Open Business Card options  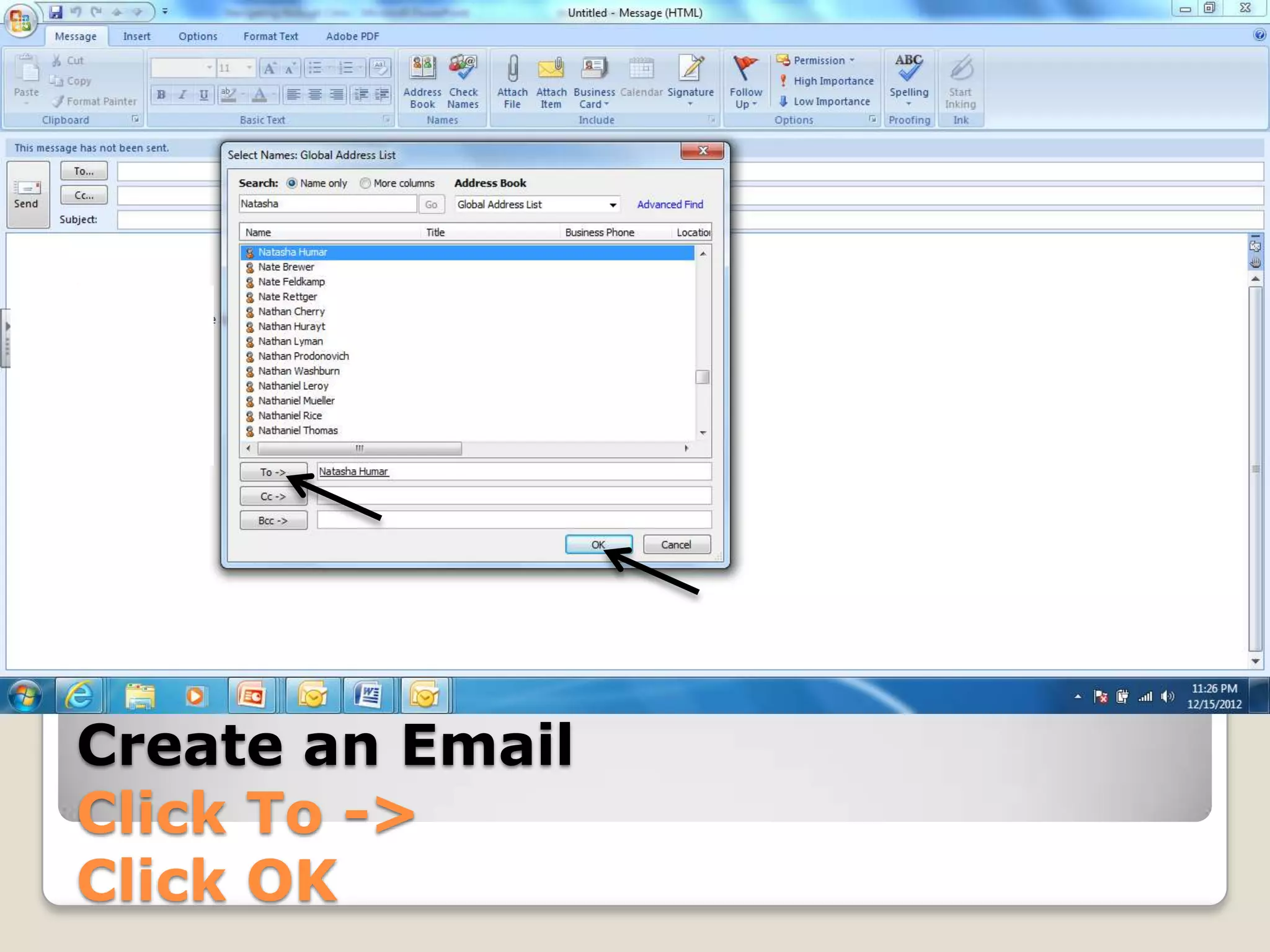(593, 81)
